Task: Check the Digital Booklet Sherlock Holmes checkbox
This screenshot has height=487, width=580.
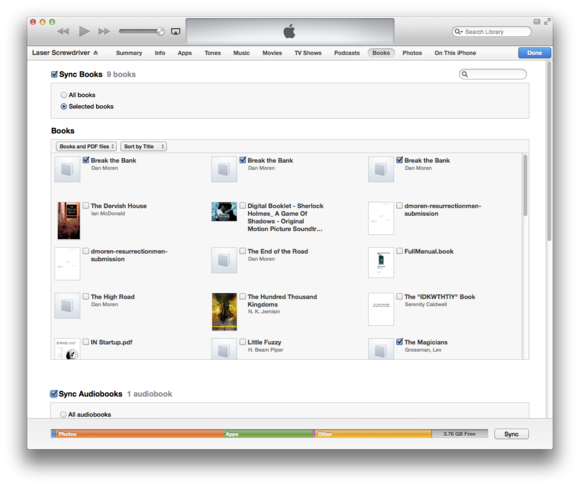Action: click(x=243, y=205)
